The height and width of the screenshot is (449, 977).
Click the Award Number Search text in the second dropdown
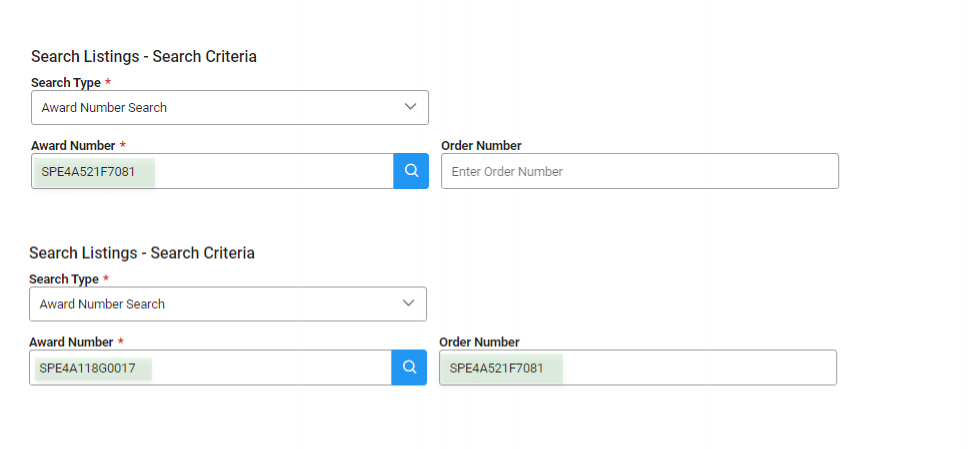click(102, 303)
